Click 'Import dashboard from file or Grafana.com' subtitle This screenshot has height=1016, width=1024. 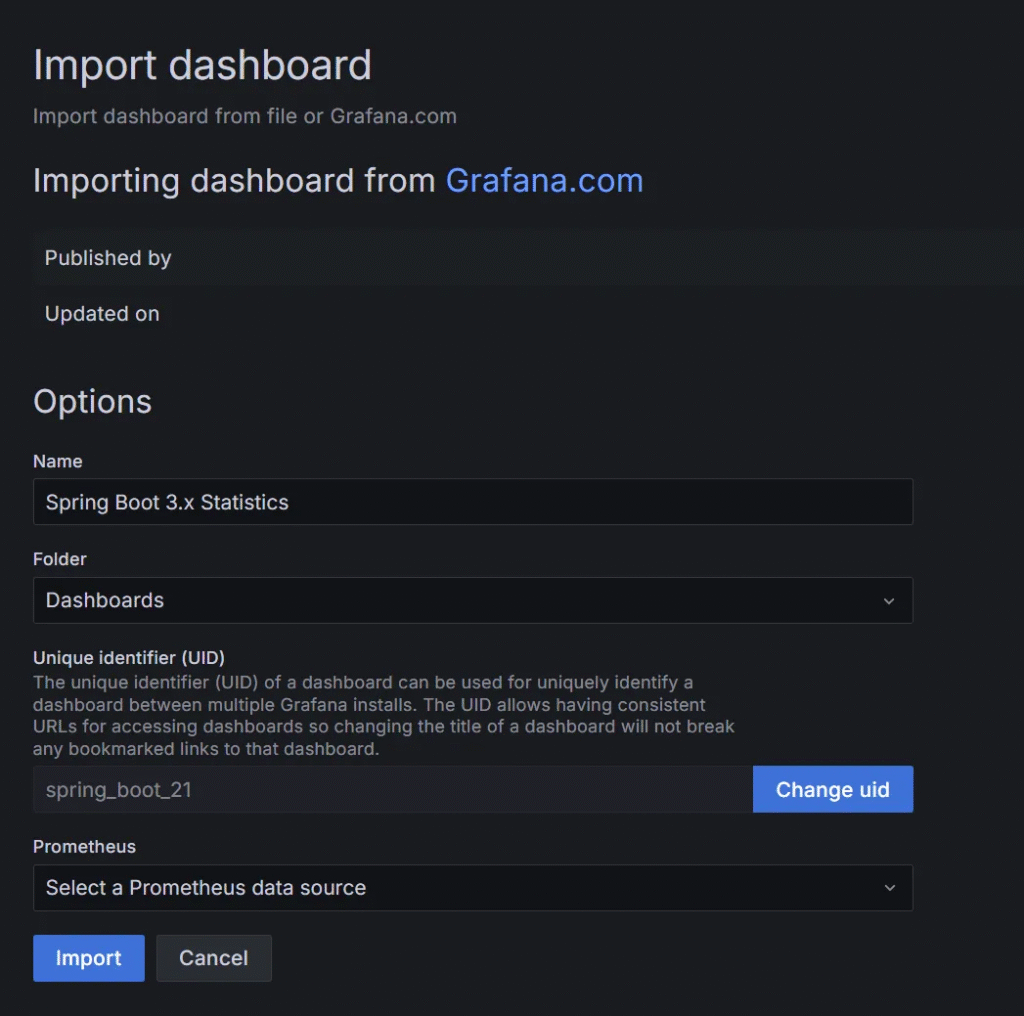point(245,116)
